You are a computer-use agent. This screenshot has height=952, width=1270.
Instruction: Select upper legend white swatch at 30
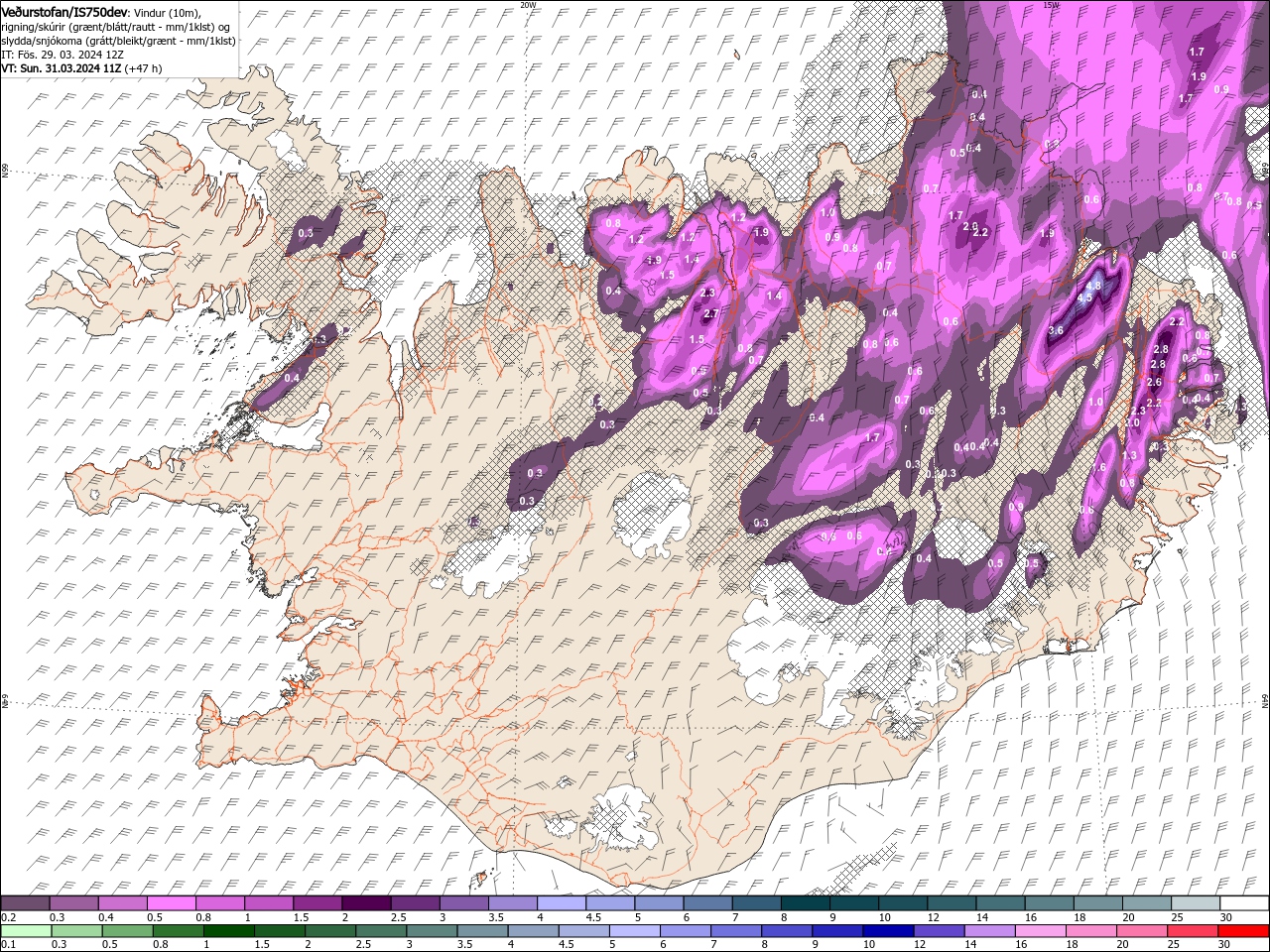tap(1243, 903)
